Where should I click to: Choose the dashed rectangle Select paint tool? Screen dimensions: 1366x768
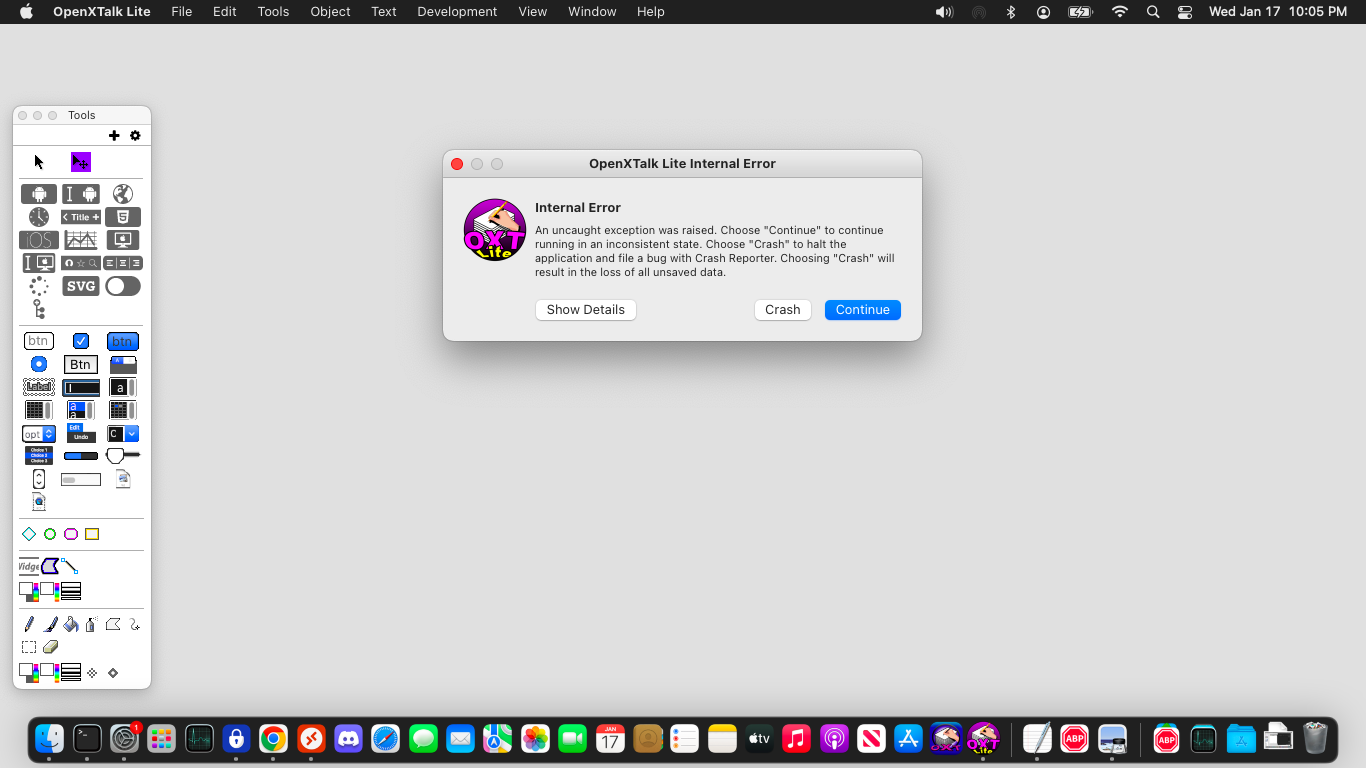point(29,647)
